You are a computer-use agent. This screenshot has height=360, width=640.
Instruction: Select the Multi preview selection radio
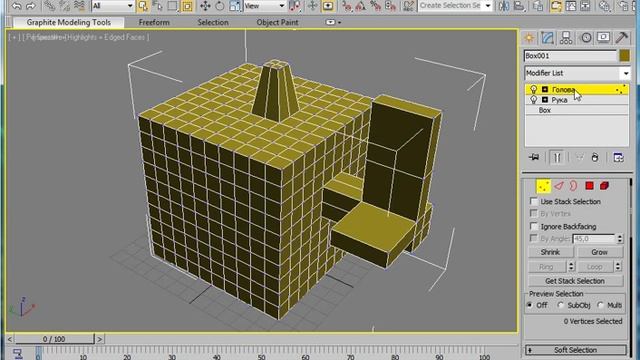point(600,305)
